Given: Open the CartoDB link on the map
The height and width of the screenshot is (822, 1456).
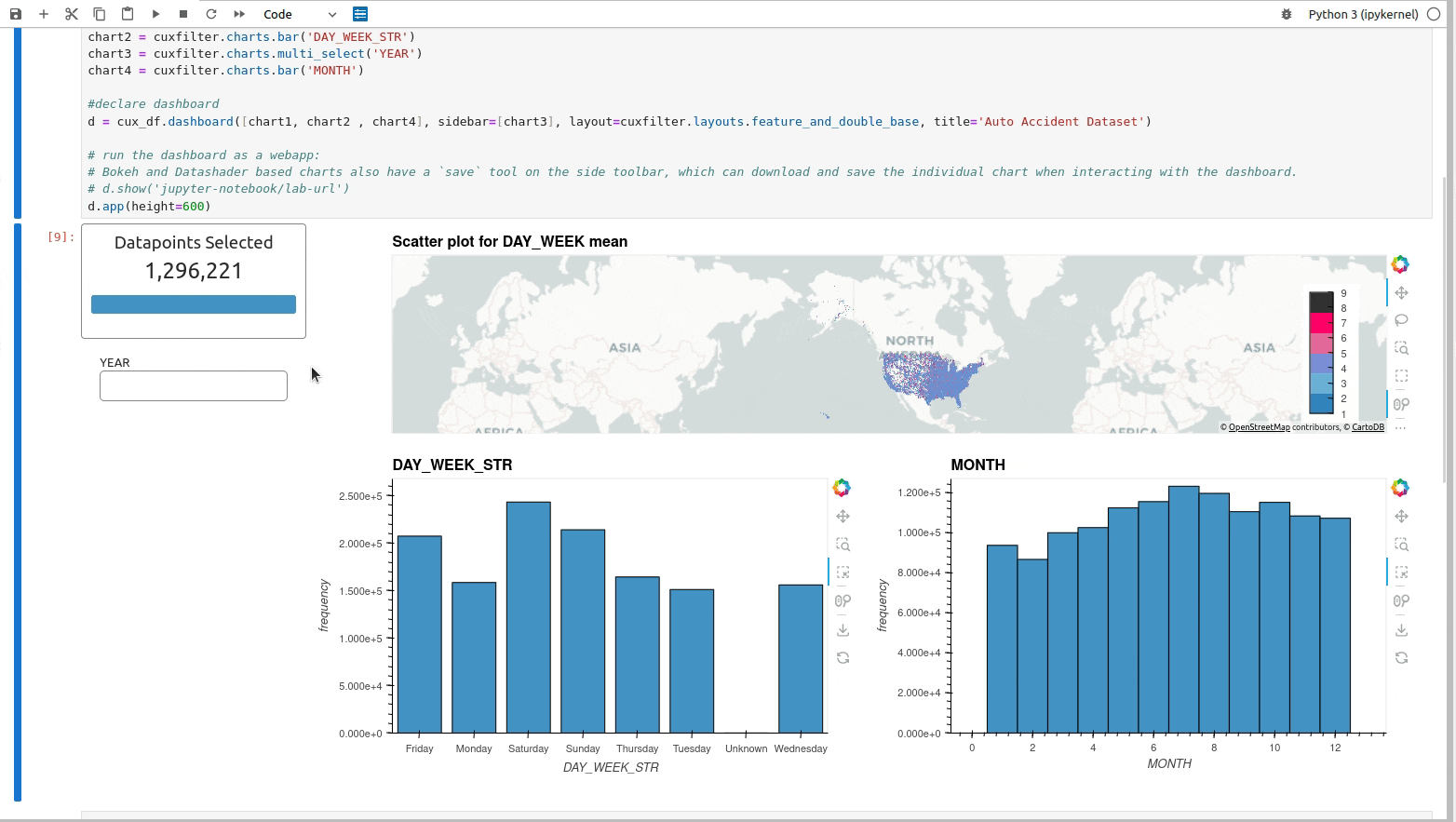Looking at the screenshot, I should 1367,426.
